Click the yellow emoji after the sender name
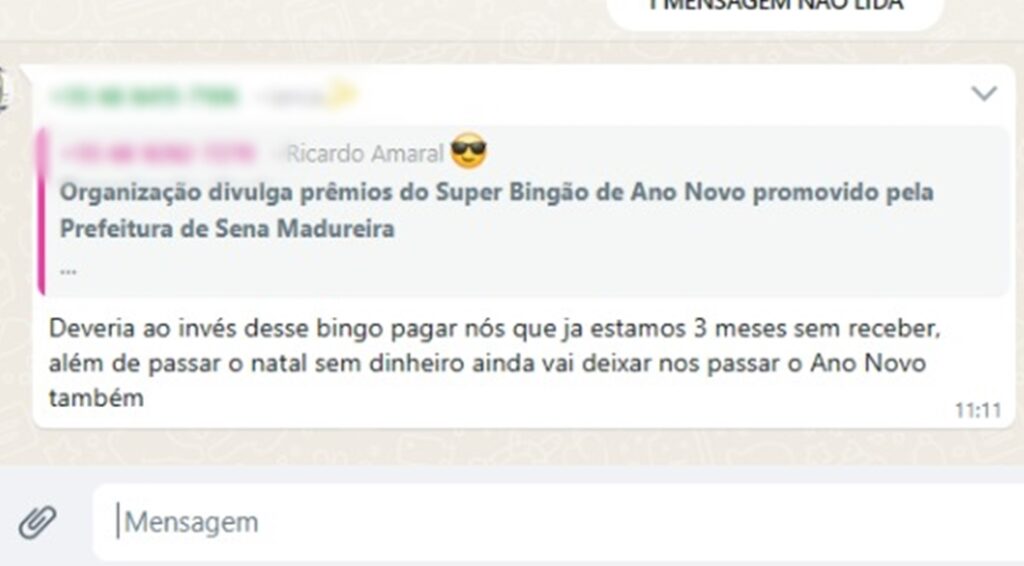The width and height of the screenshot is (1024, 566). pyautogui.click(x=343, y=95)
